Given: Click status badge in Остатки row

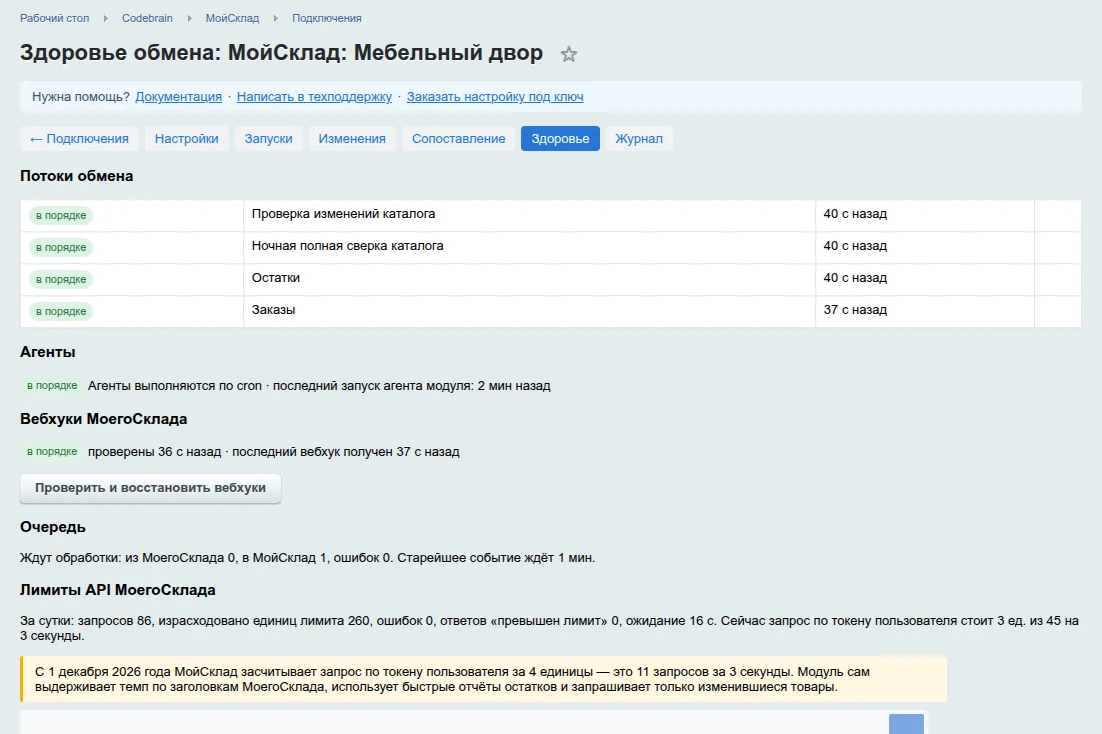Looking at the screenshot, I should tap(61, 279).
